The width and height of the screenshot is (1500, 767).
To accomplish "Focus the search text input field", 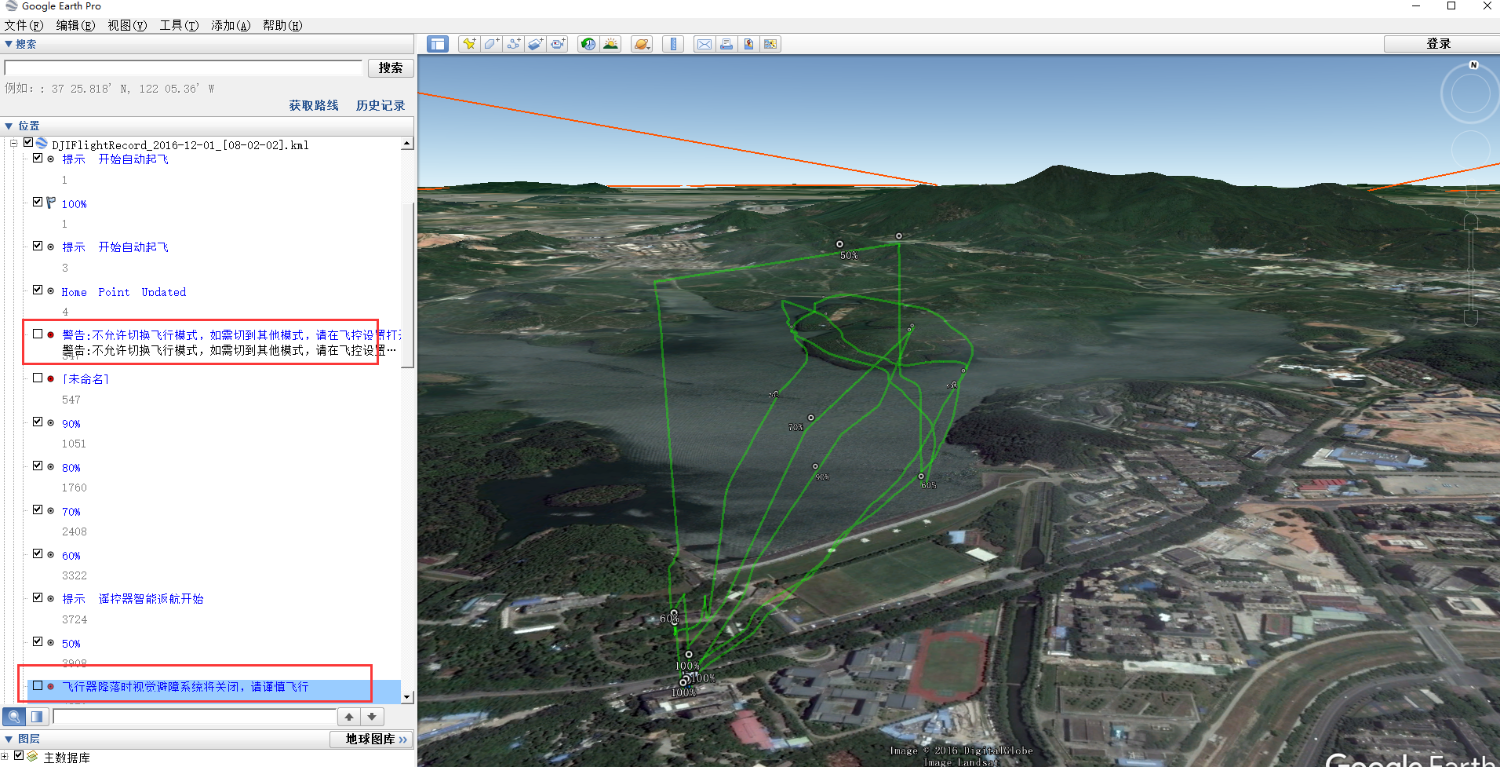I will [x=183, y=68].
